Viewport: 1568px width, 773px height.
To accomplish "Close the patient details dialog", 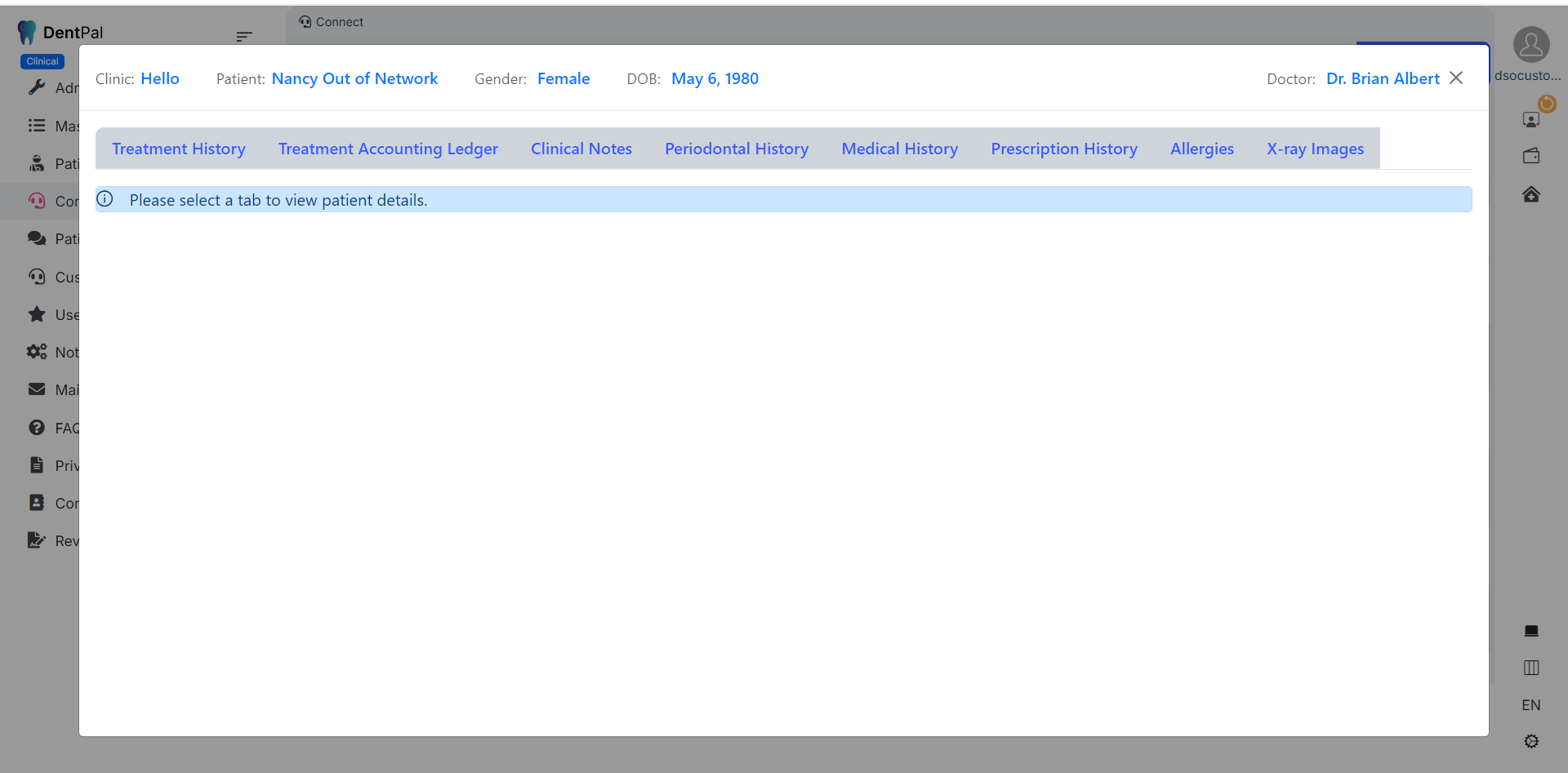I will point(1456,78).
